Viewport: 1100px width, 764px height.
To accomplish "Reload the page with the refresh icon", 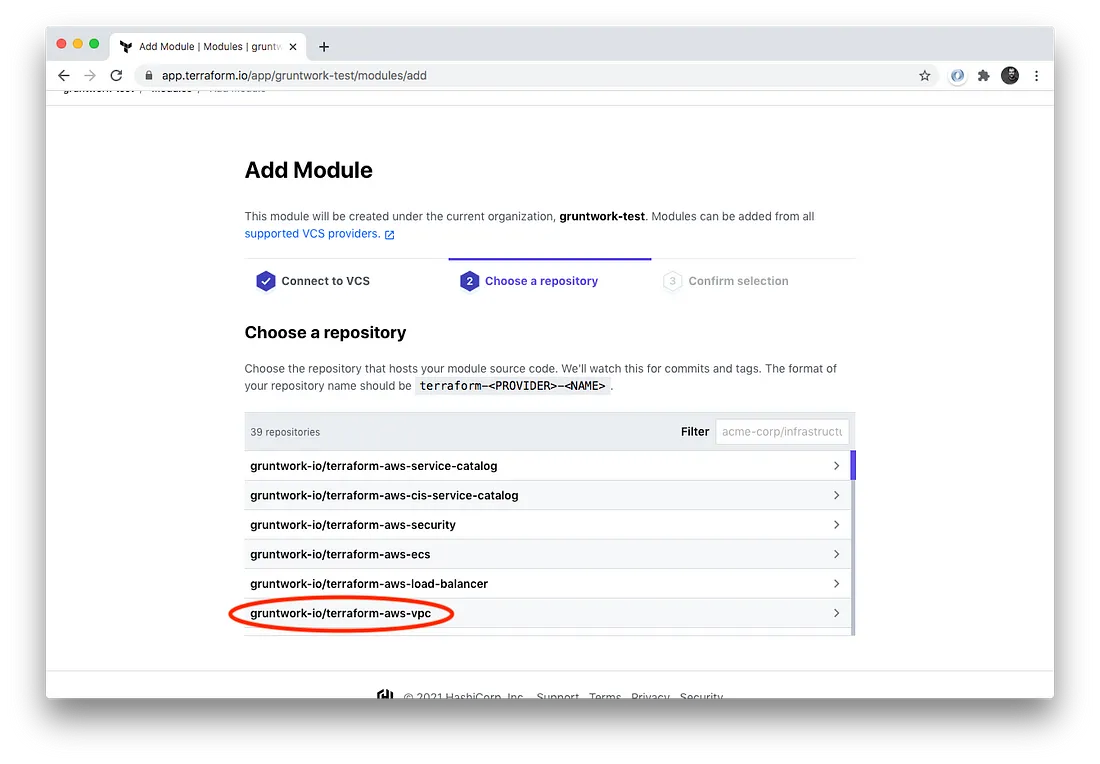I will [x=116, y=75].
